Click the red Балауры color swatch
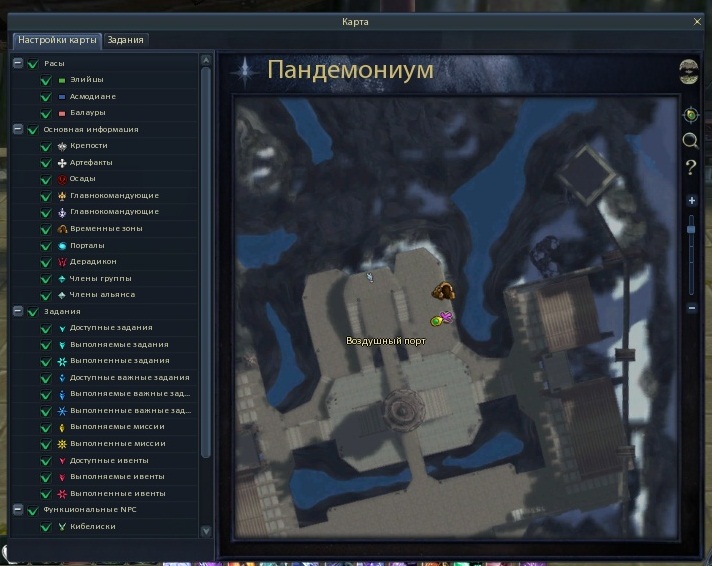 [x=62, y=114]
